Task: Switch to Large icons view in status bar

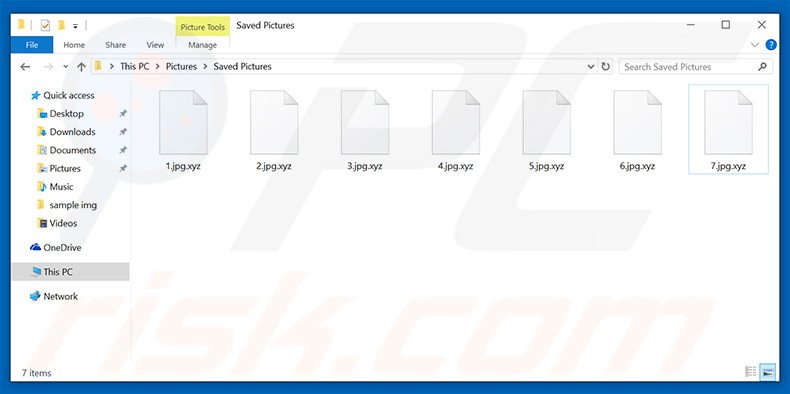Action: [x=767, y=372]
